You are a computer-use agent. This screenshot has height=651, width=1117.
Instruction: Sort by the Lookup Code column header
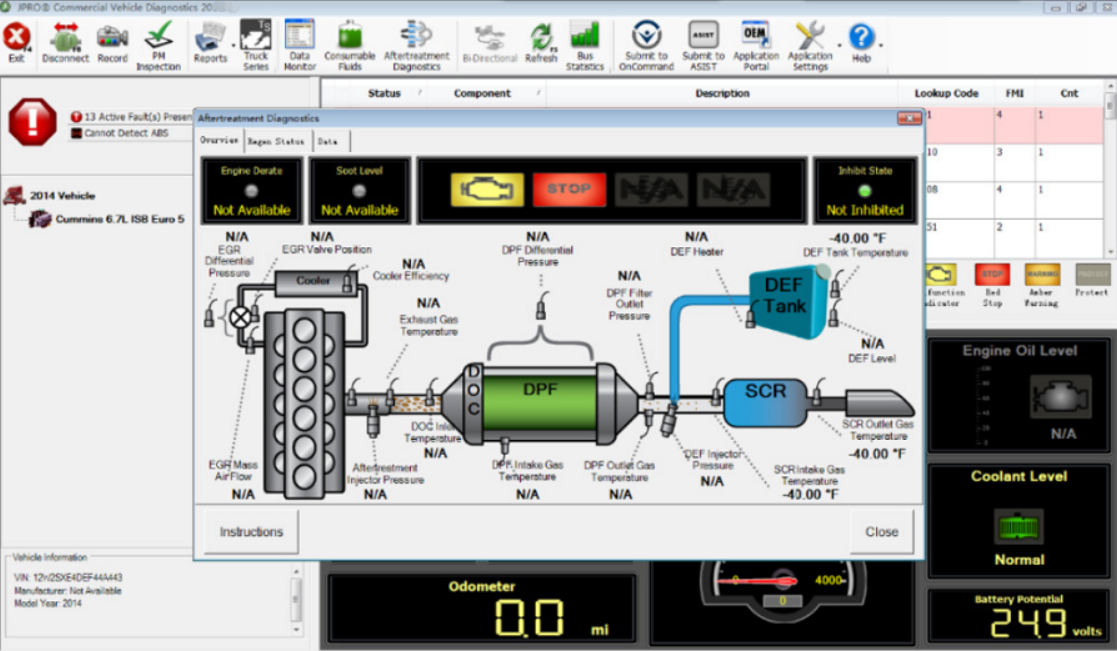[946, 93]
